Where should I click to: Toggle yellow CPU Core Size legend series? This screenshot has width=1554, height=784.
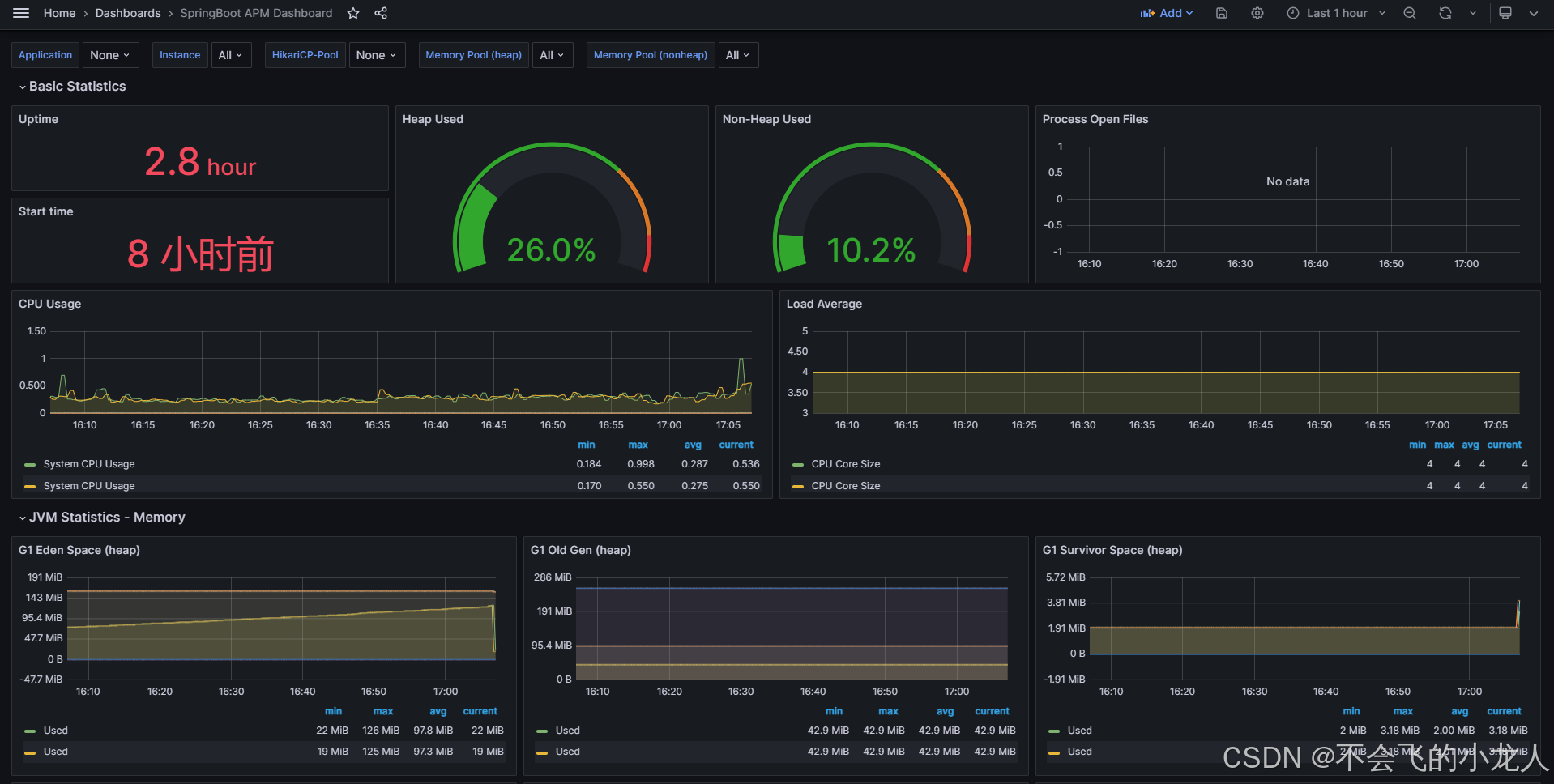(846, 486)
